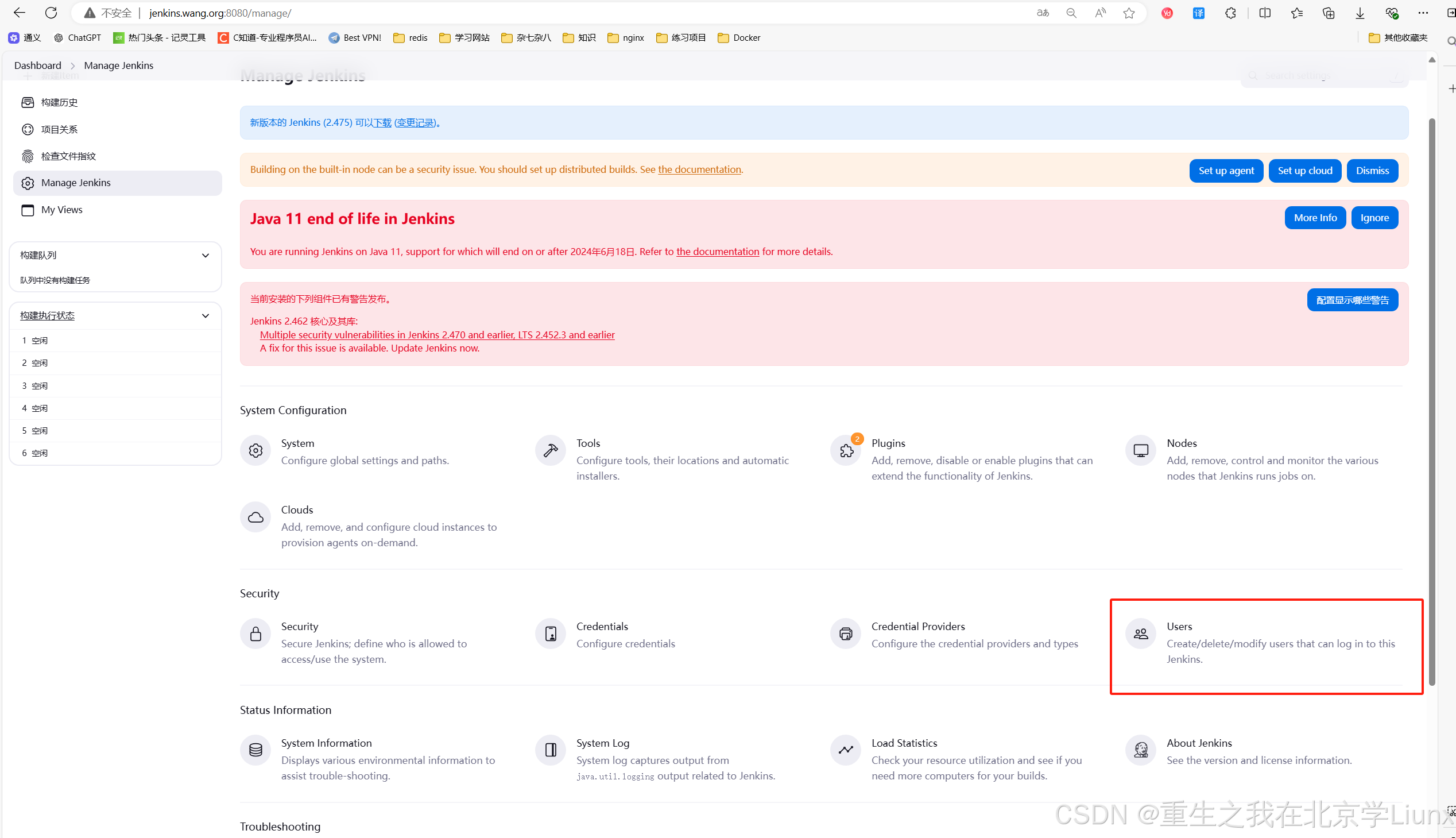
Task: Click the 检查文件指纹 fingerprint icon
Action: (28, 157)
